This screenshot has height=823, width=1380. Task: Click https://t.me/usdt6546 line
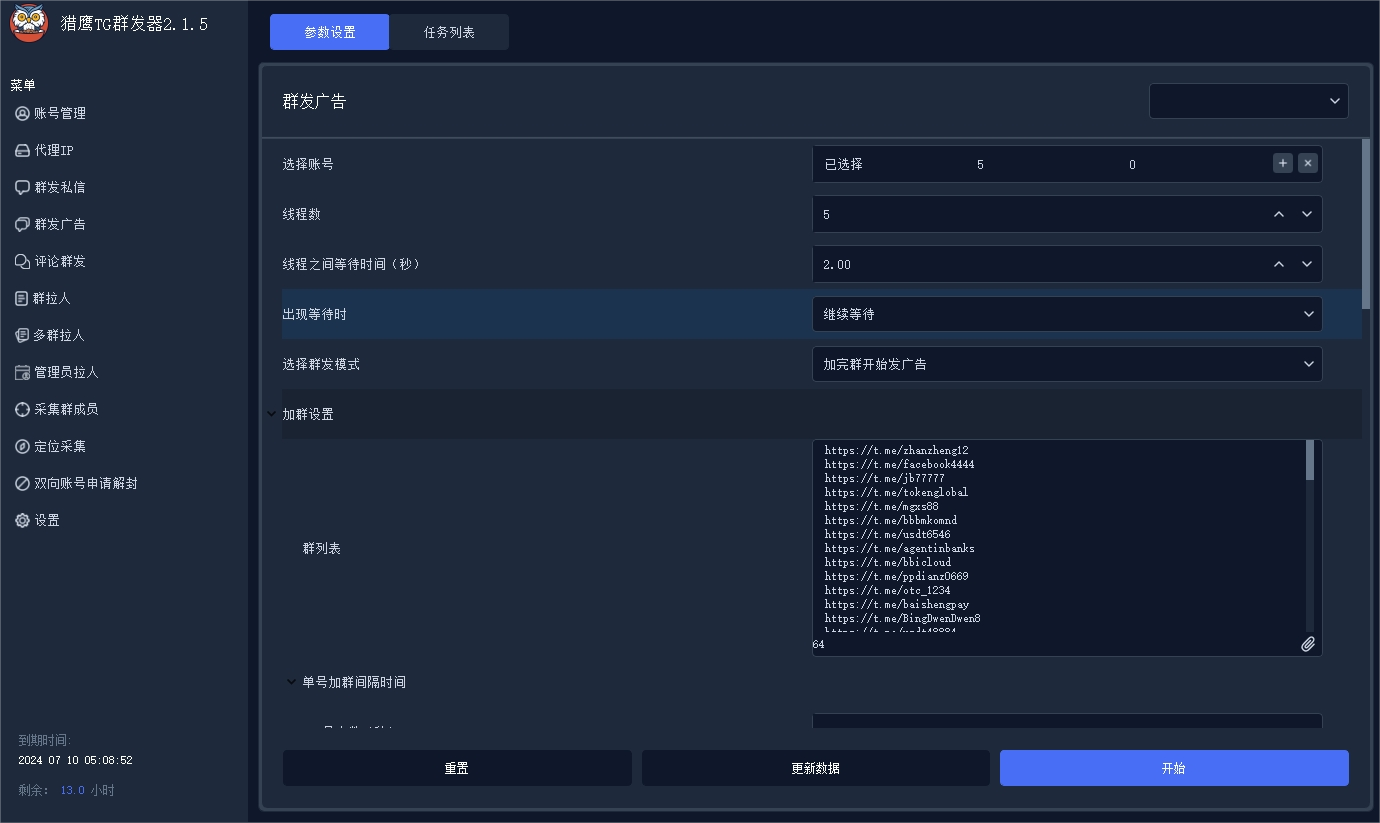(887, 534)
